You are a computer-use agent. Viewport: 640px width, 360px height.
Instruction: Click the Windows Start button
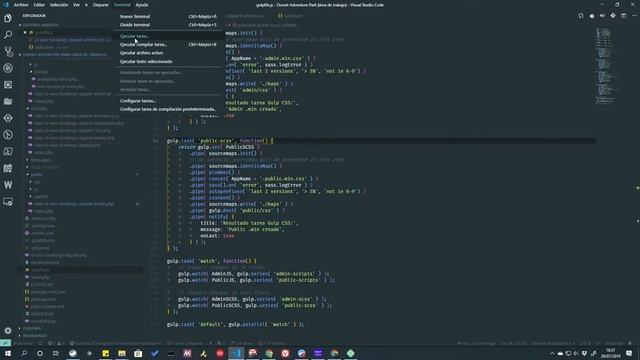coord(8,353)
